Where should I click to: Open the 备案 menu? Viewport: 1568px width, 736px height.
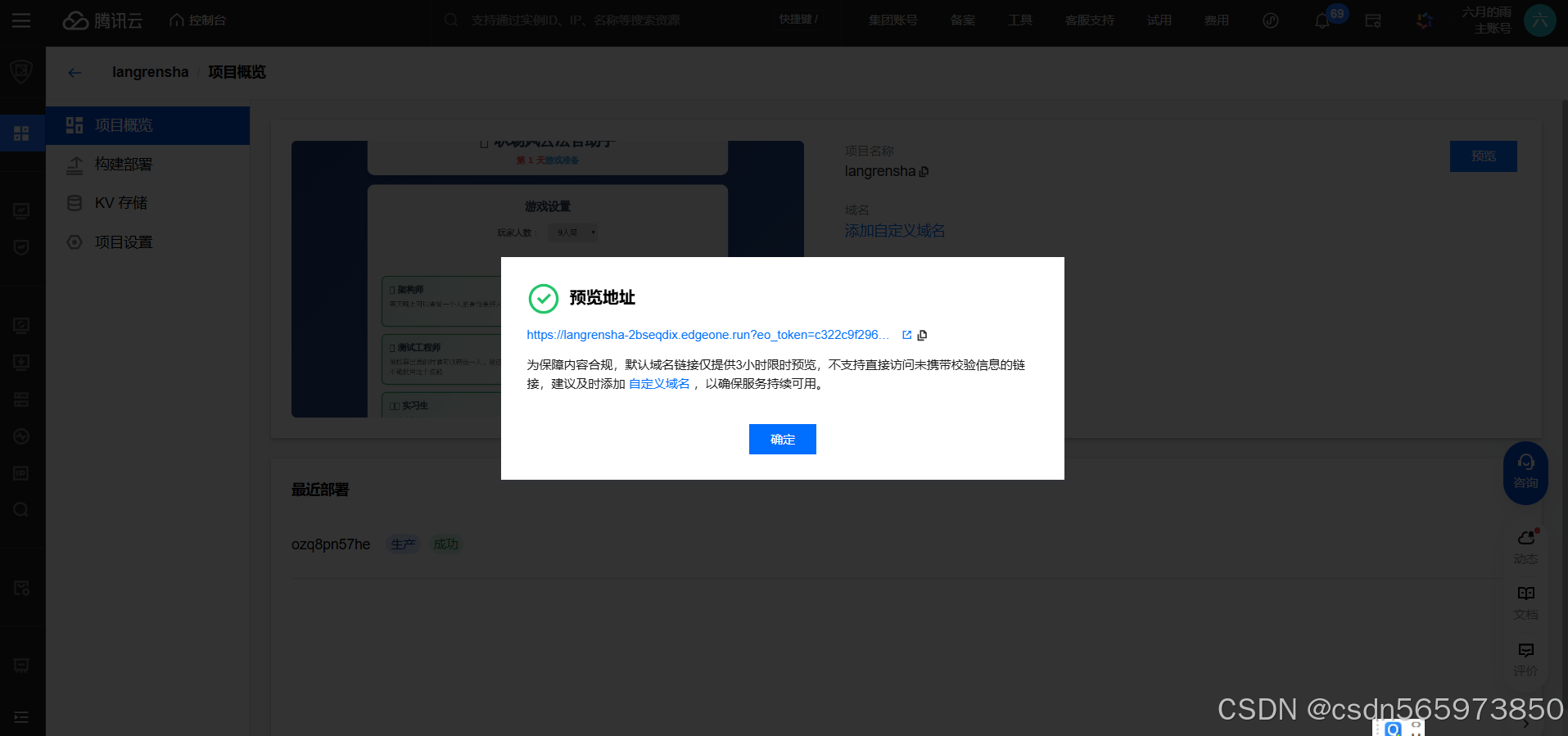pyautogui.click(x=962, y=20)
